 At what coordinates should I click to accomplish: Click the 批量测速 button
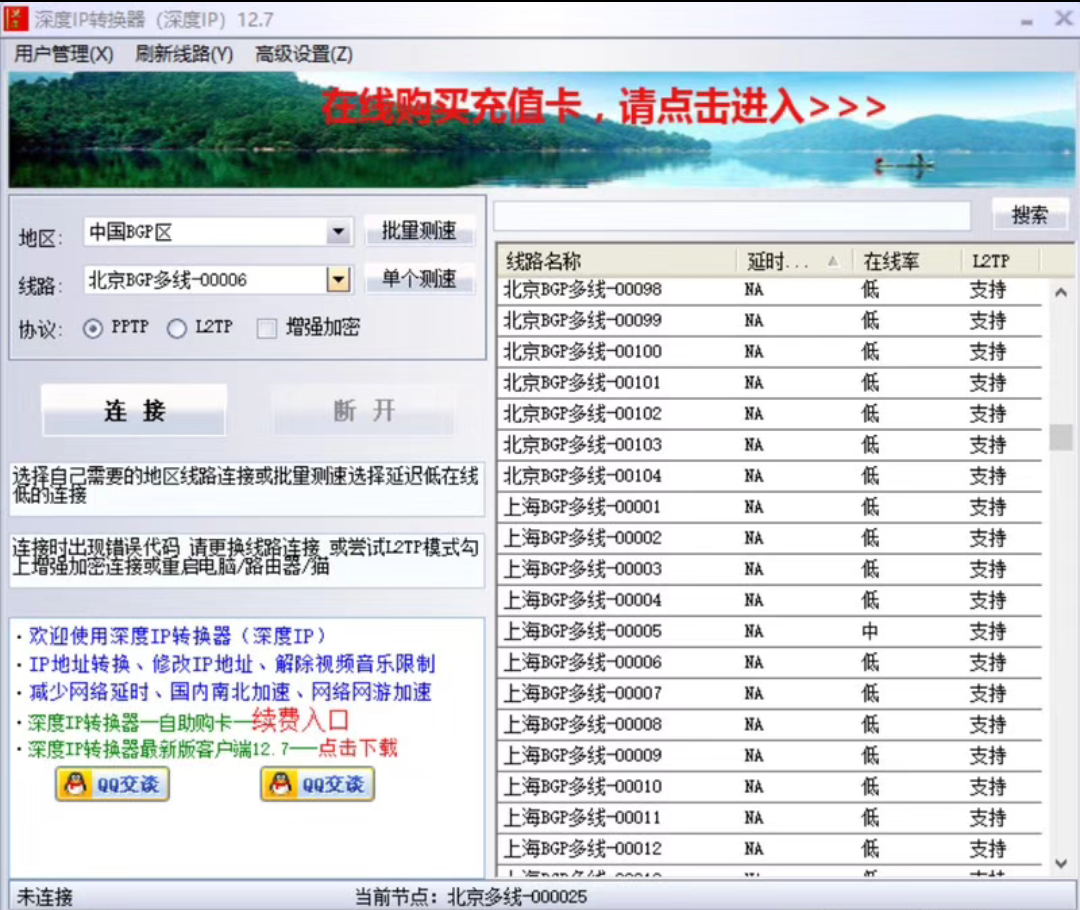(419, 231)
